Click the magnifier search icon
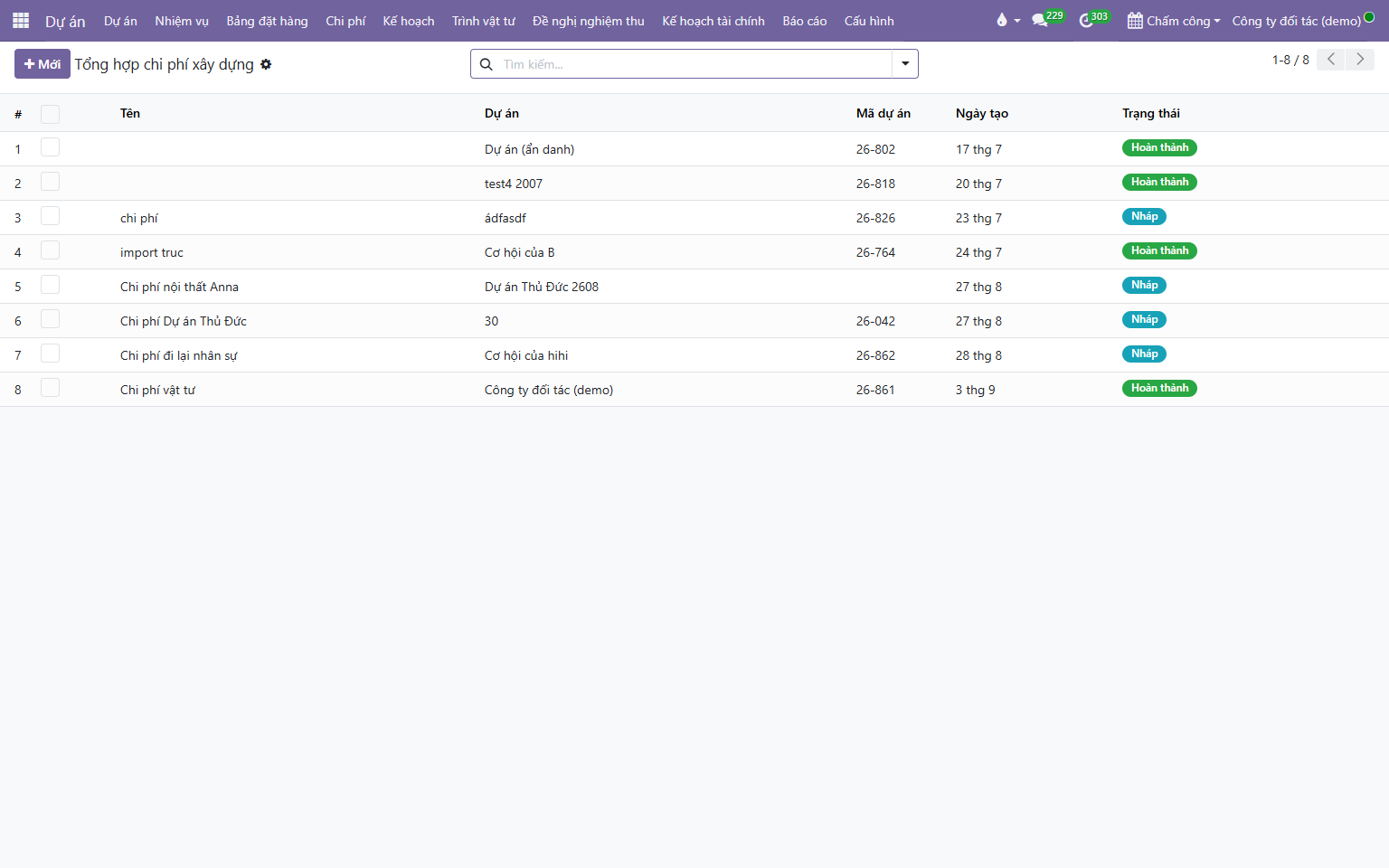The height and width of the screenshot is (868, 1389). [x=486, y=64]
